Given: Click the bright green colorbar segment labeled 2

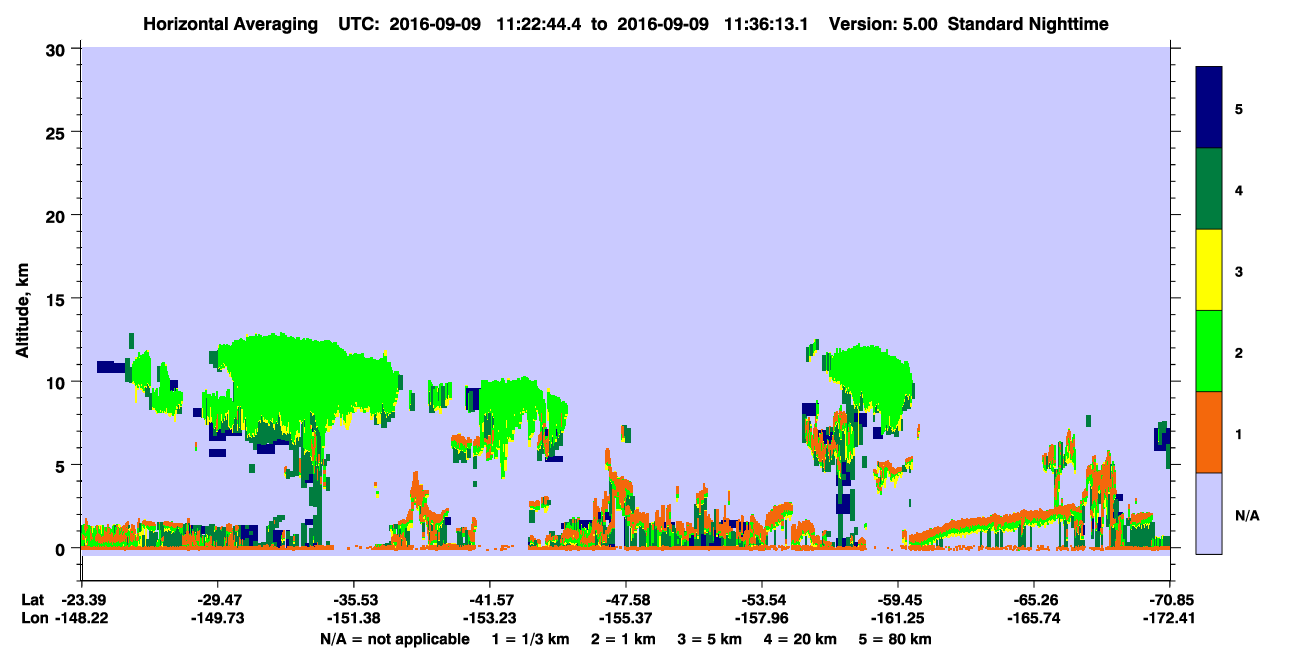Looking at the screenshot, I should (1209, 351).
